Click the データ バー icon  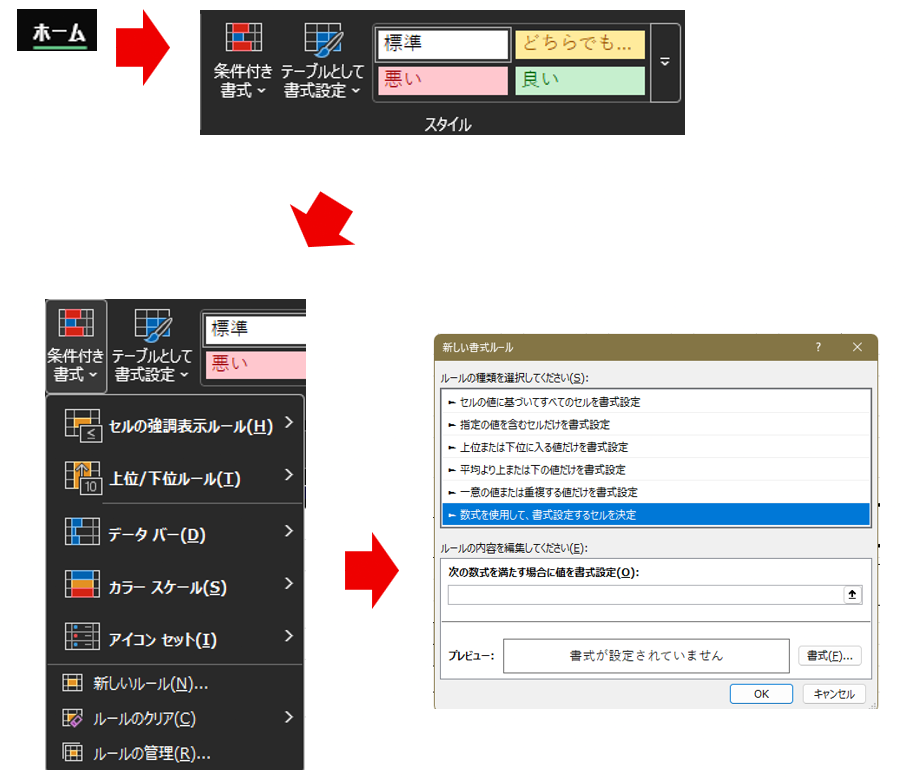coord(82,532)
